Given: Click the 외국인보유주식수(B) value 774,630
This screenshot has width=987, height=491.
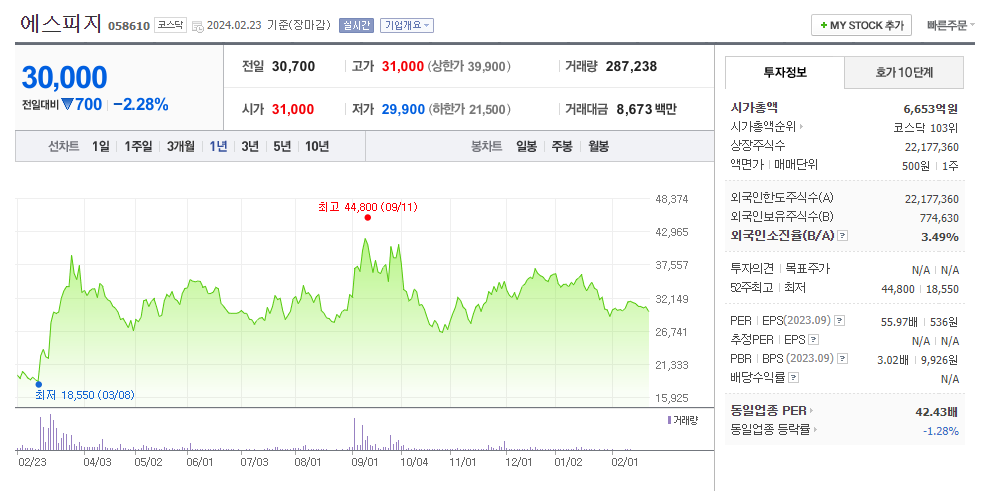Looking at the screenshot, I should (x=938, y=218).
